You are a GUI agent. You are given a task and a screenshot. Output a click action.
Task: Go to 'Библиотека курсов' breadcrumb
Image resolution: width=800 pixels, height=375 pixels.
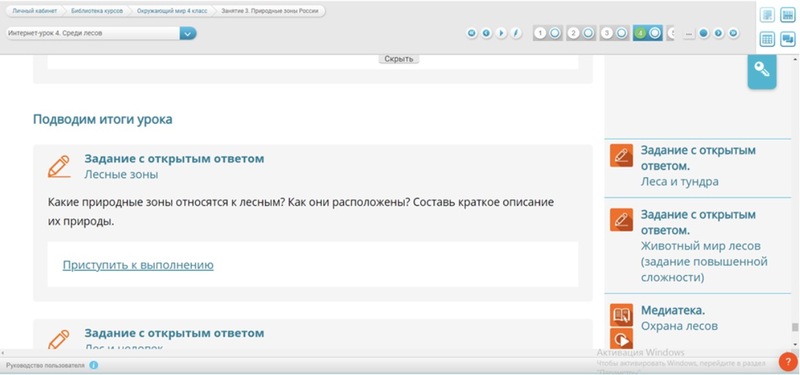[x=97, y=11]
